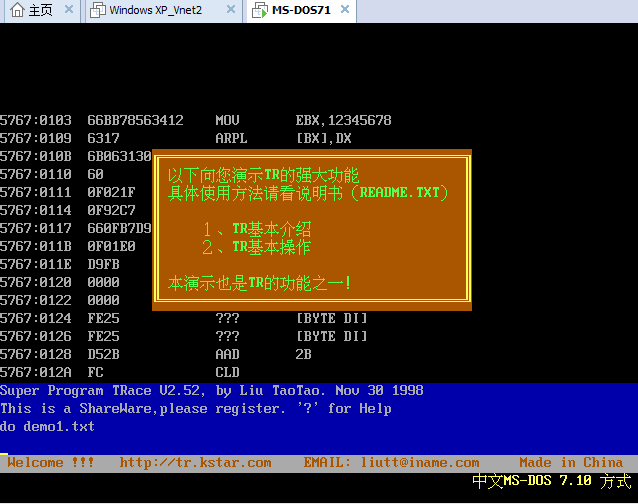Click README.TXT in the dialog
Image resolution: width=638 pixels, height=504 pixels.
[x=400, y=192]
